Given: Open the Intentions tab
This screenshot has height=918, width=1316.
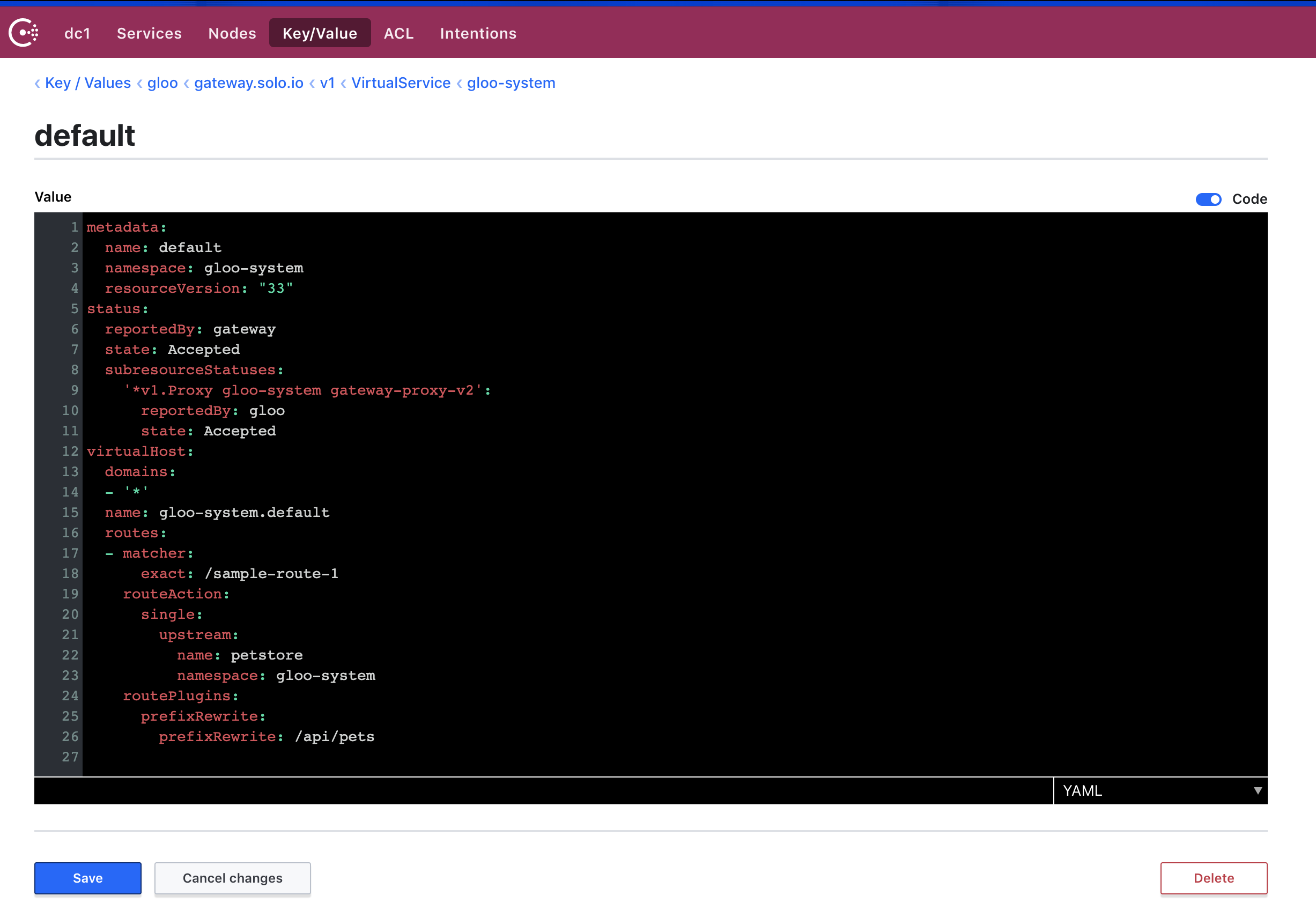Looking at the screenshot, I should (x=478, y=33).
